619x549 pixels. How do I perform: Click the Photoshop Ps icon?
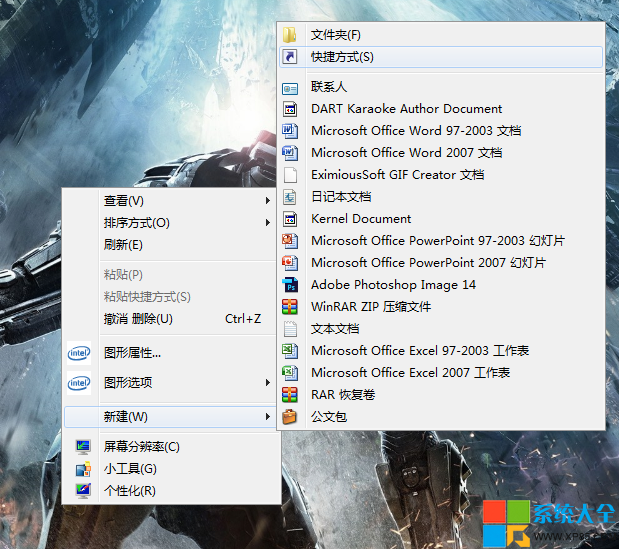290,285
